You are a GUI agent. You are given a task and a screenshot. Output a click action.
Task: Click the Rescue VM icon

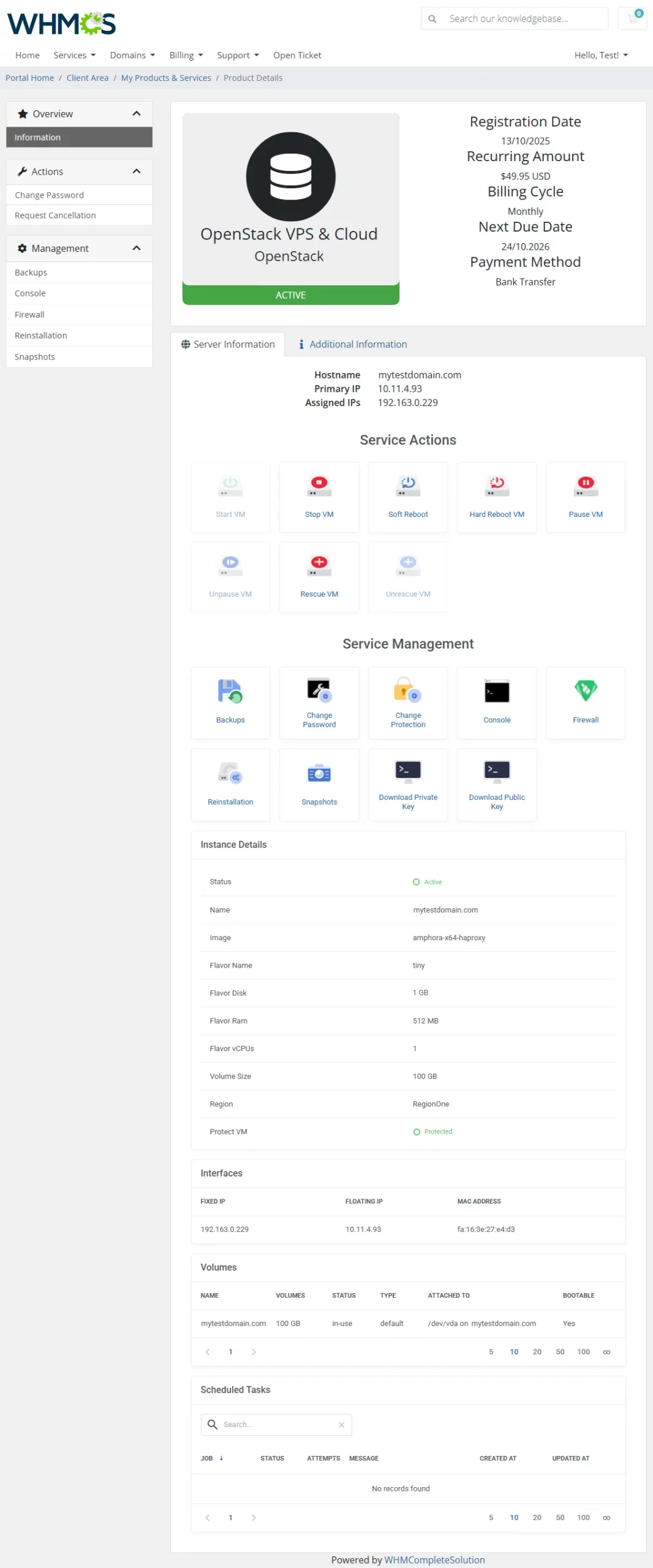point(319,565)
